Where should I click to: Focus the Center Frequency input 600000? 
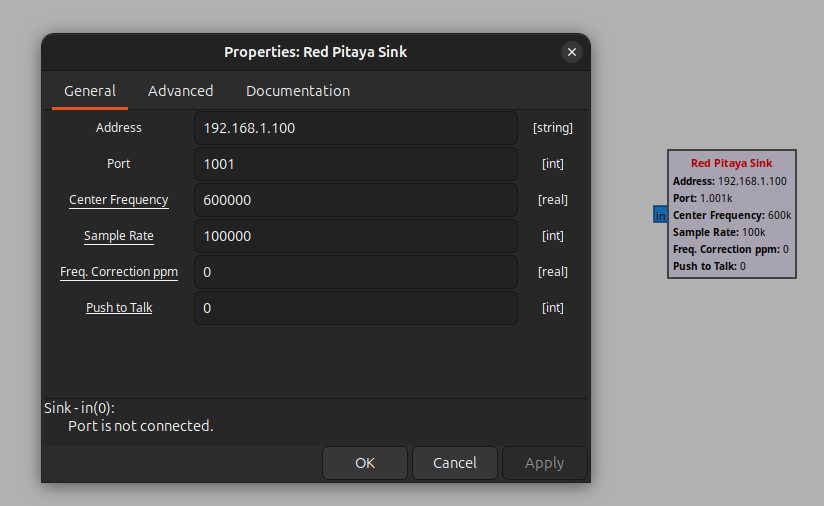click(x=356, y=200)
